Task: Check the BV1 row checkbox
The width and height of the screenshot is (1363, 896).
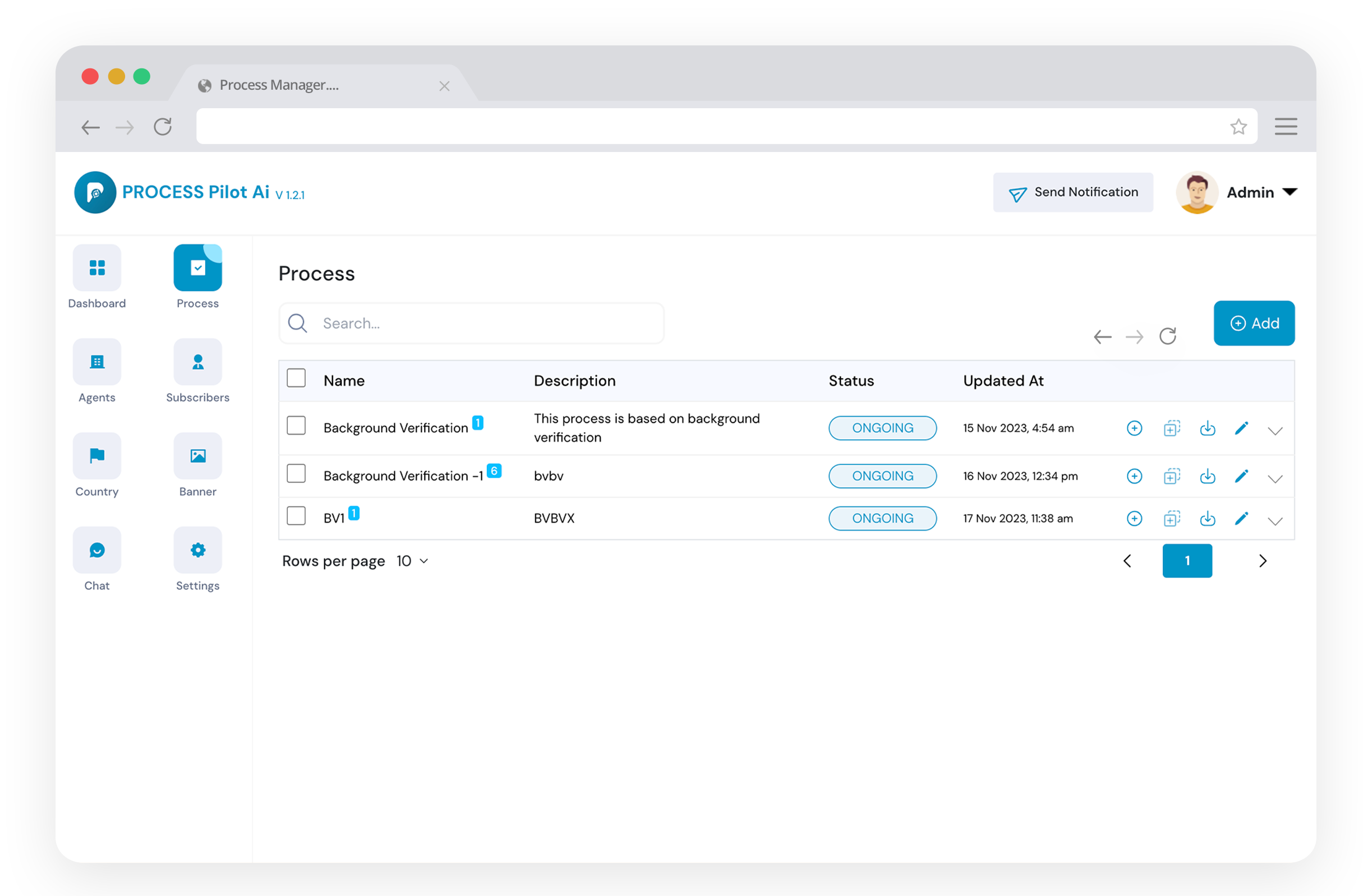Action: [x=296, y=515]
